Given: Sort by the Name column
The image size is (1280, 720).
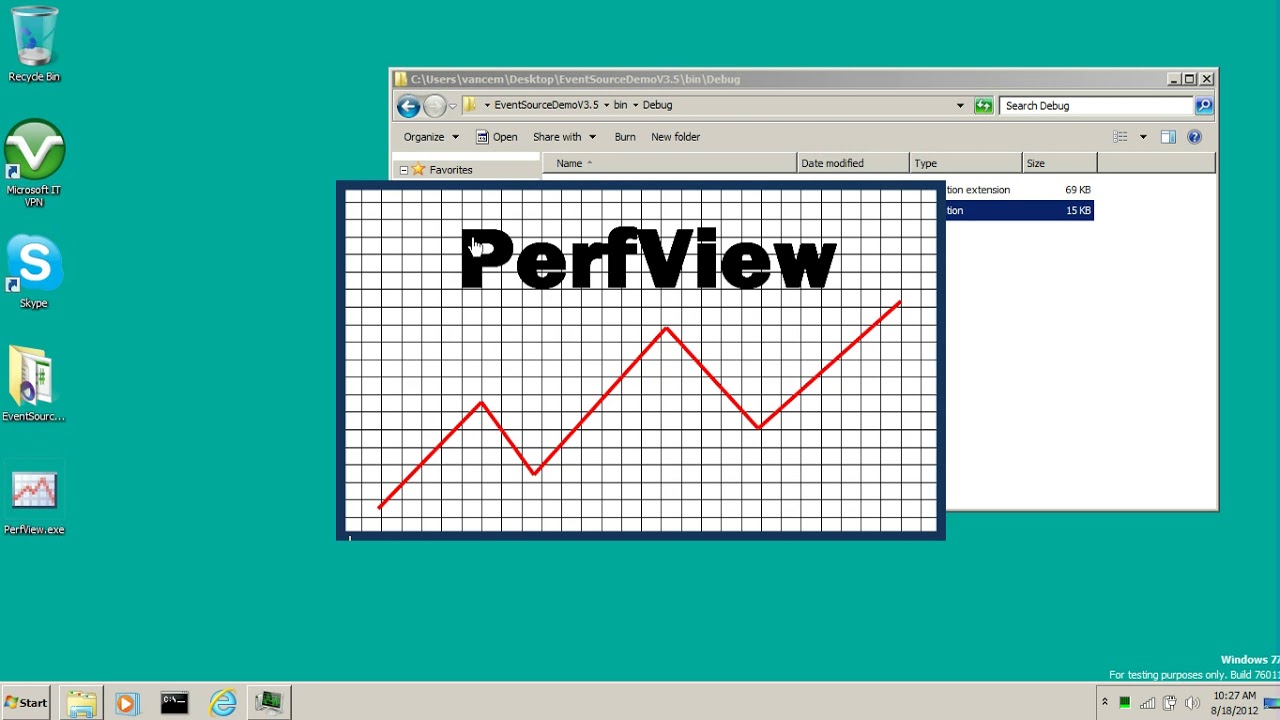Looking at the screenshot, I should [x=669, y=163].
